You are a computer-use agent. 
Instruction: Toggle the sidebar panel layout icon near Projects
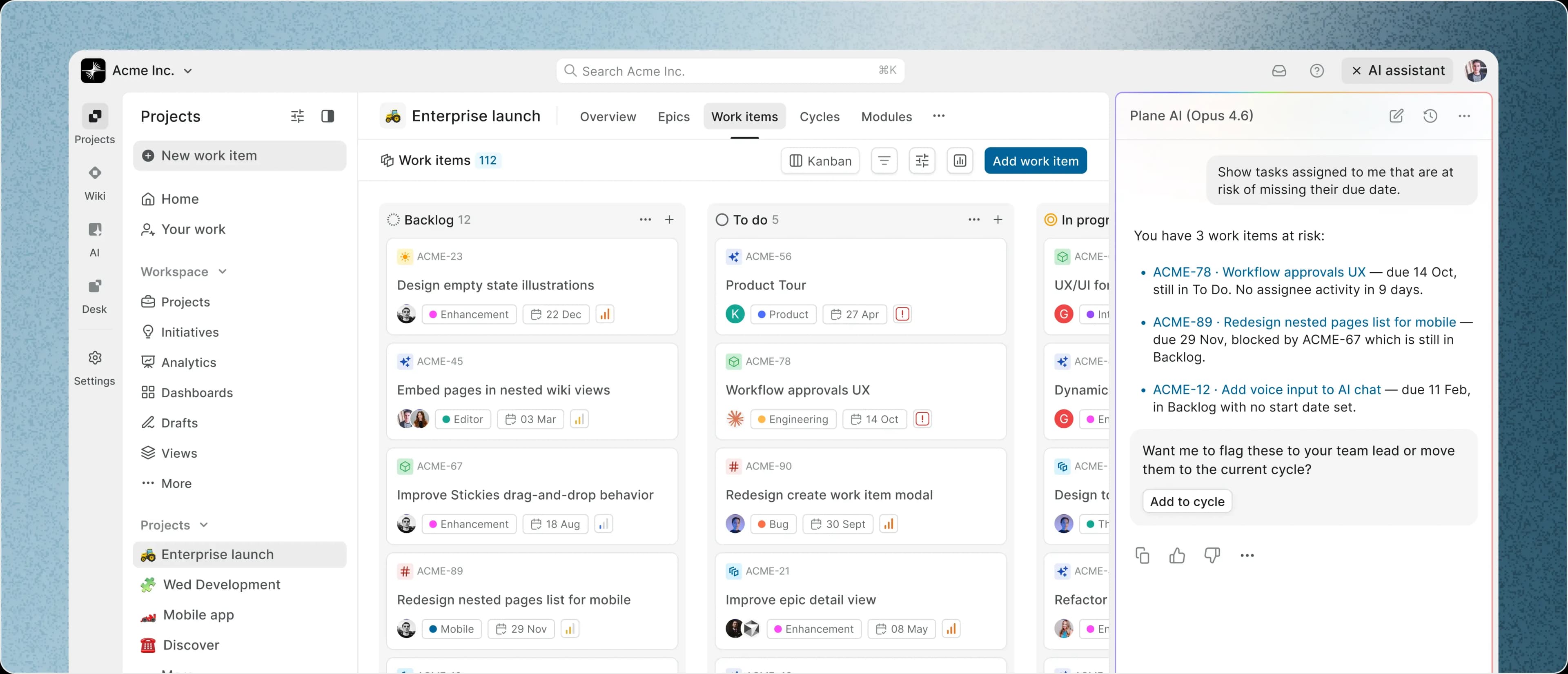click(x=328, y=116)
